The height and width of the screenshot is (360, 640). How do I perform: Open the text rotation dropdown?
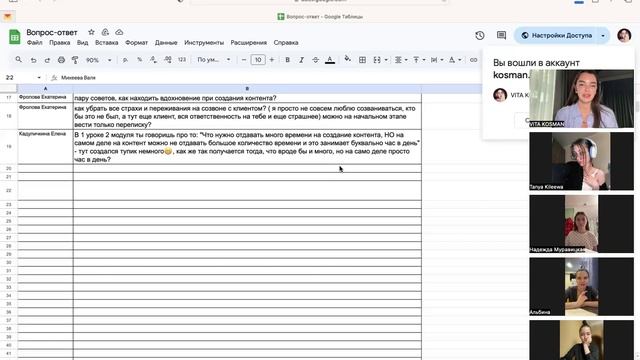(x=455, y=60)
